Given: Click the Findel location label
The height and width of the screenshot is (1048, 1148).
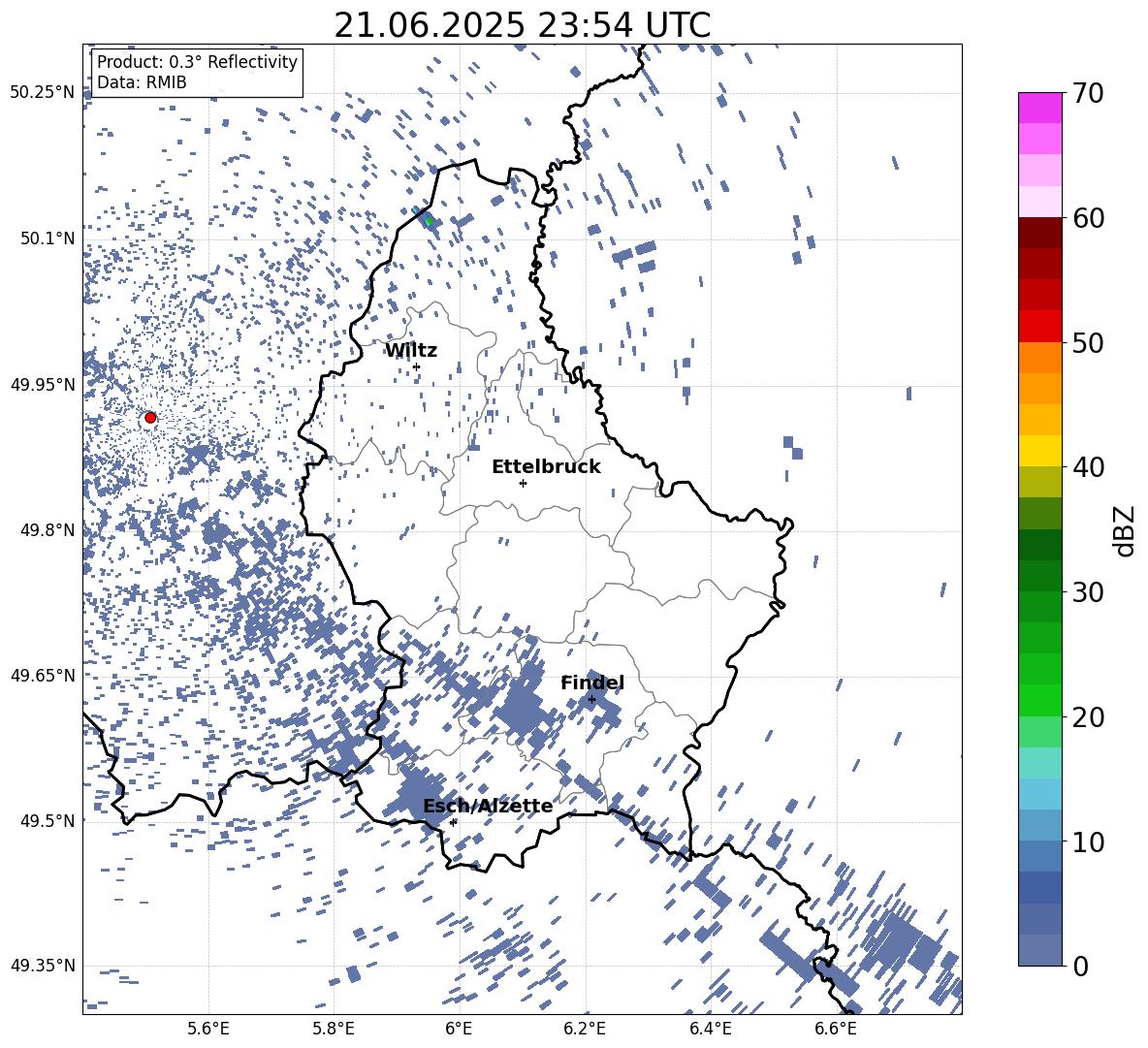Looking at the screenshot, I should [x=592, y=683].
